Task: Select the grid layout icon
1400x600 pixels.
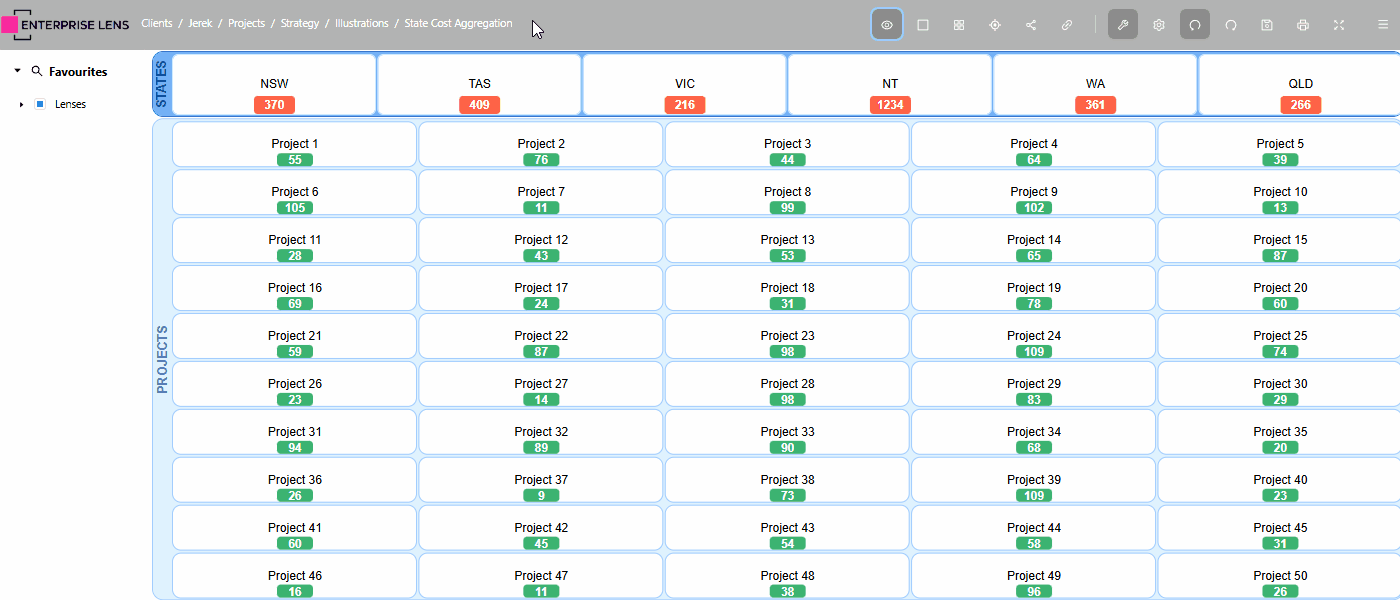Action: 959,25
